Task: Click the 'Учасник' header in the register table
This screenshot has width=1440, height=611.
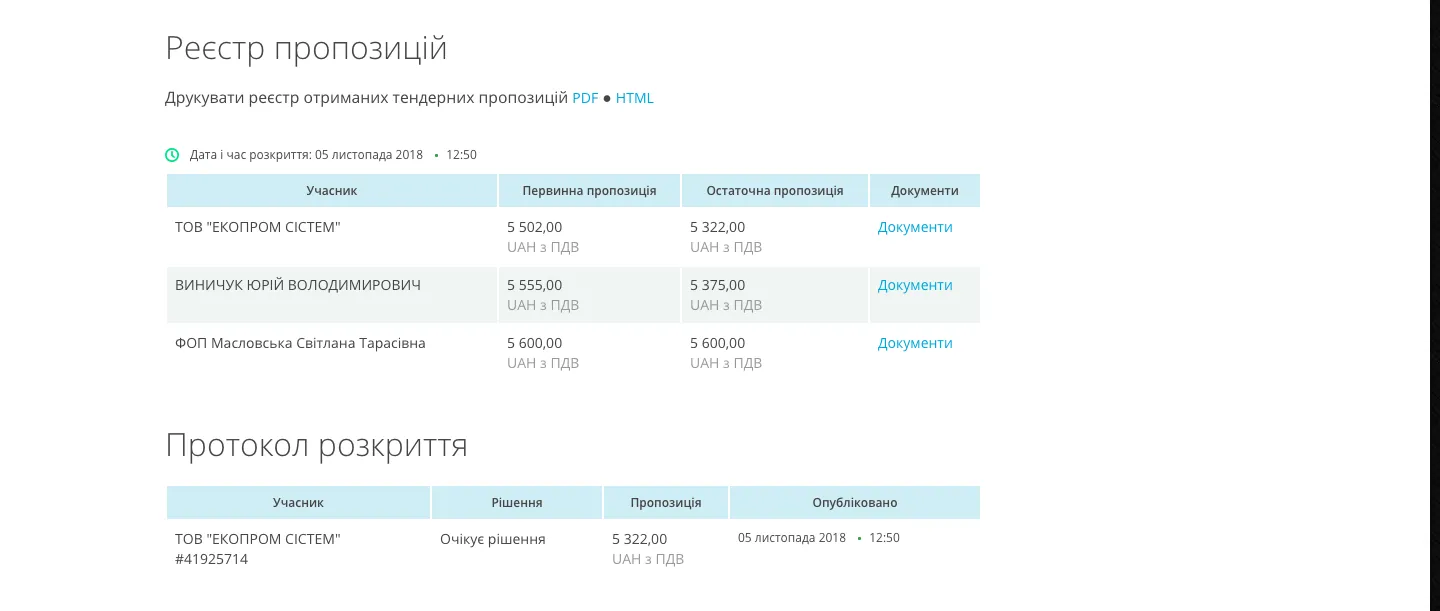Action: 332,191
